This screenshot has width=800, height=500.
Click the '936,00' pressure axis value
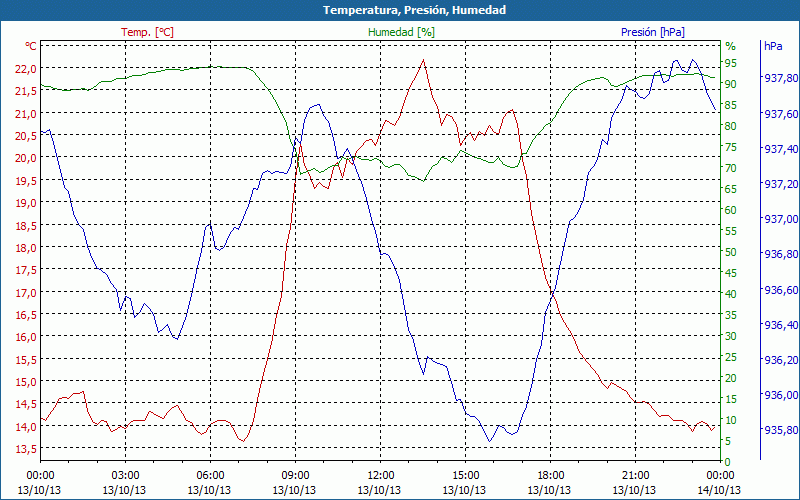coord(781,395)
